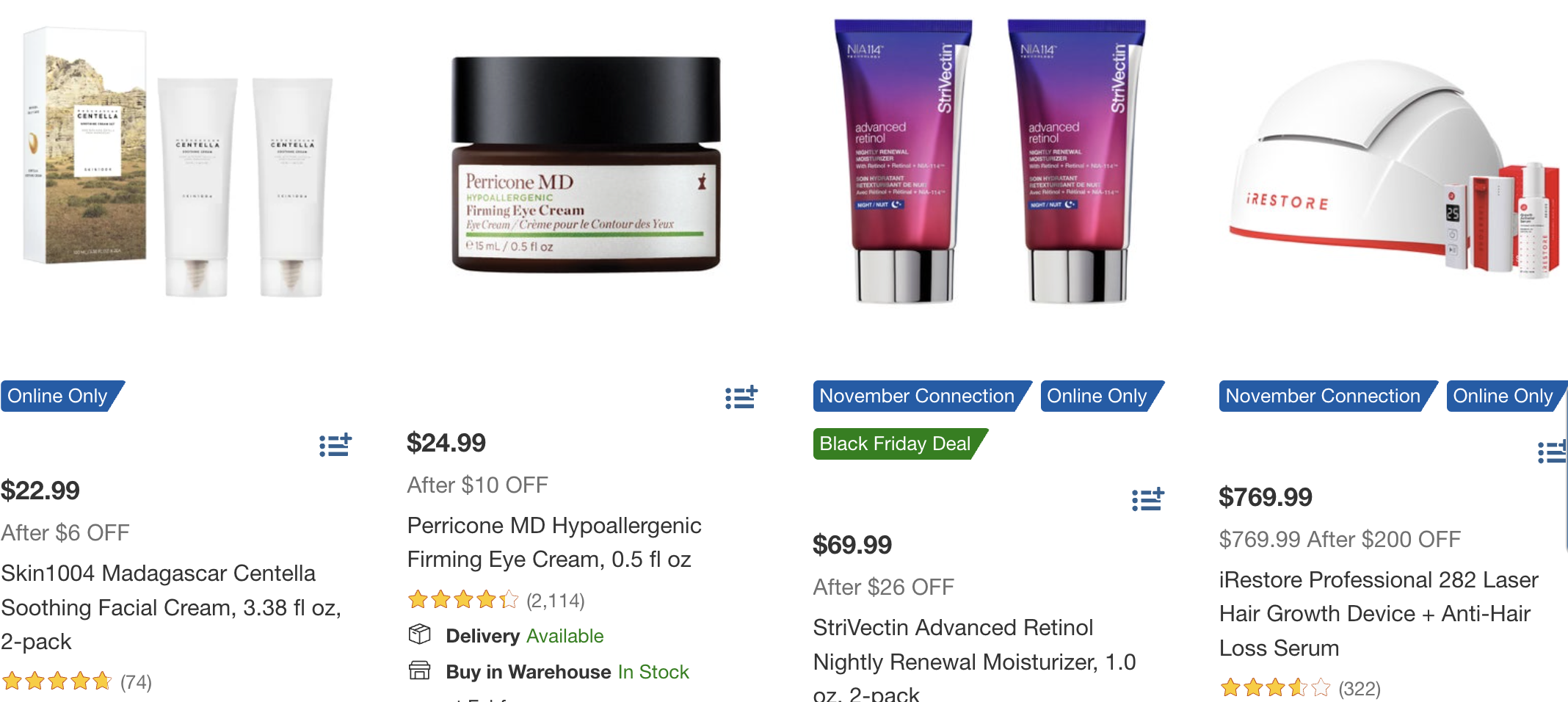This screenshot has width=1568, height=702.
Task: View iRestore star rating reviews (322)
Action: pos(1300,688)
